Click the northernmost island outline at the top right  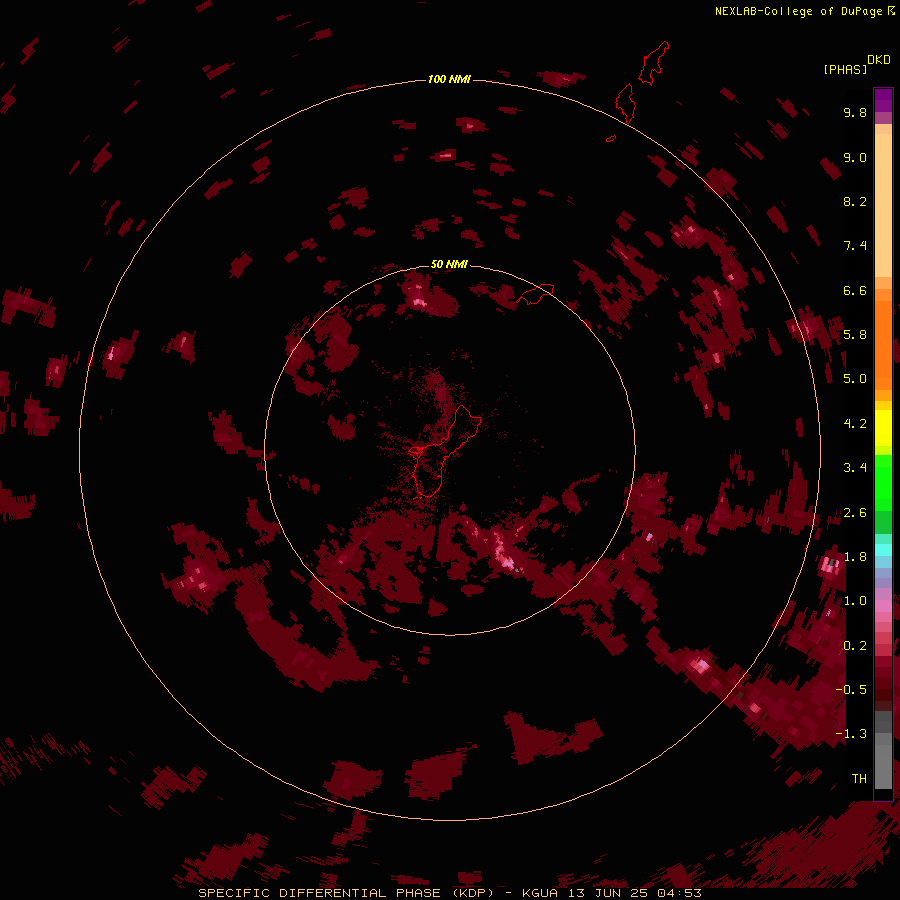[654, 63]
